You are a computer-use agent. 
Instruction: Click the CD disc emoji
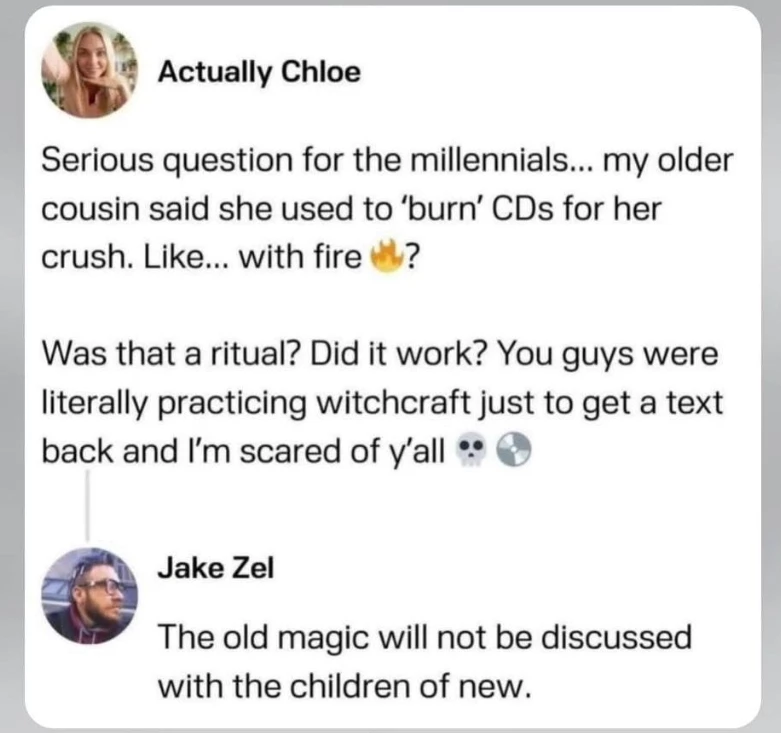(509, 451)
